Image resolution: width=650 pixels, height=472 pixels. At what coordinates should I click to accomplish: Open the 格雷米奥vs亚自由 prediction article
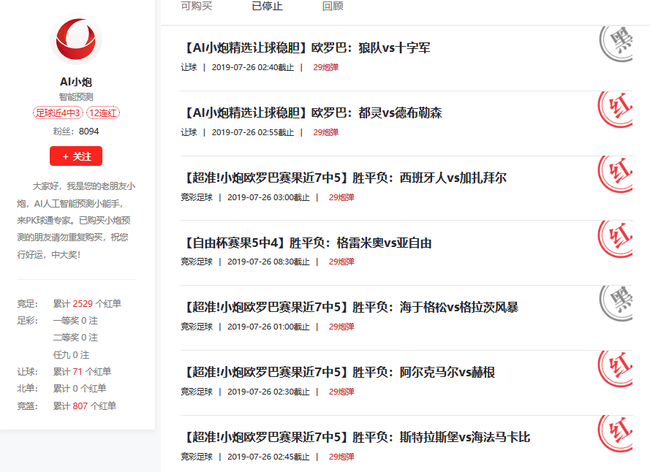[307, 243]
